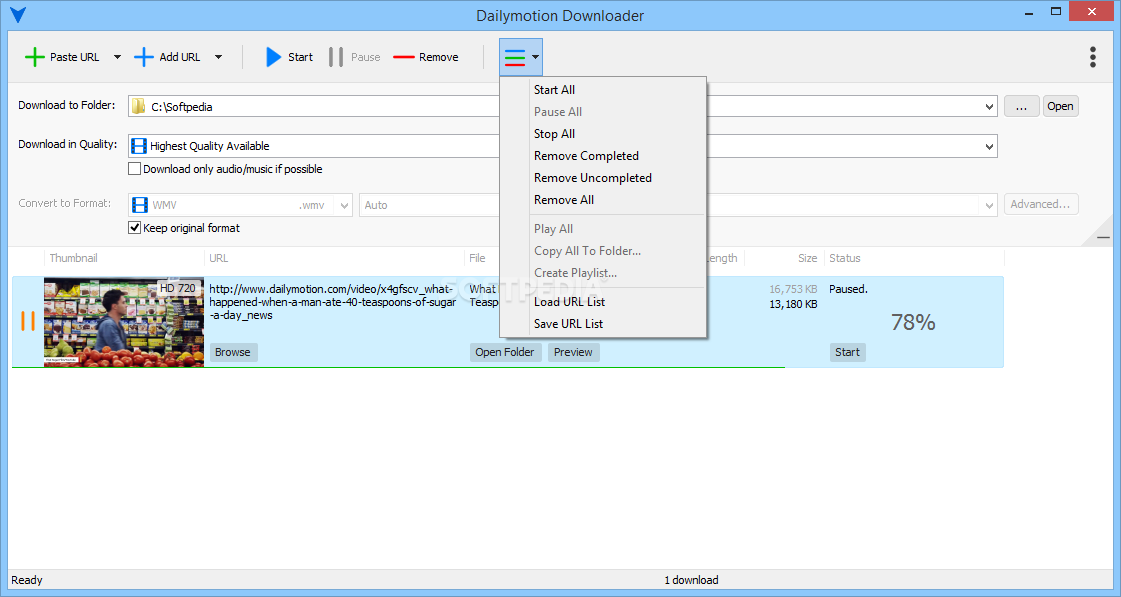The image size is (1121, 597).
Task: Expand the Paste URL dropdown arrow
Action: click(117, 57)
